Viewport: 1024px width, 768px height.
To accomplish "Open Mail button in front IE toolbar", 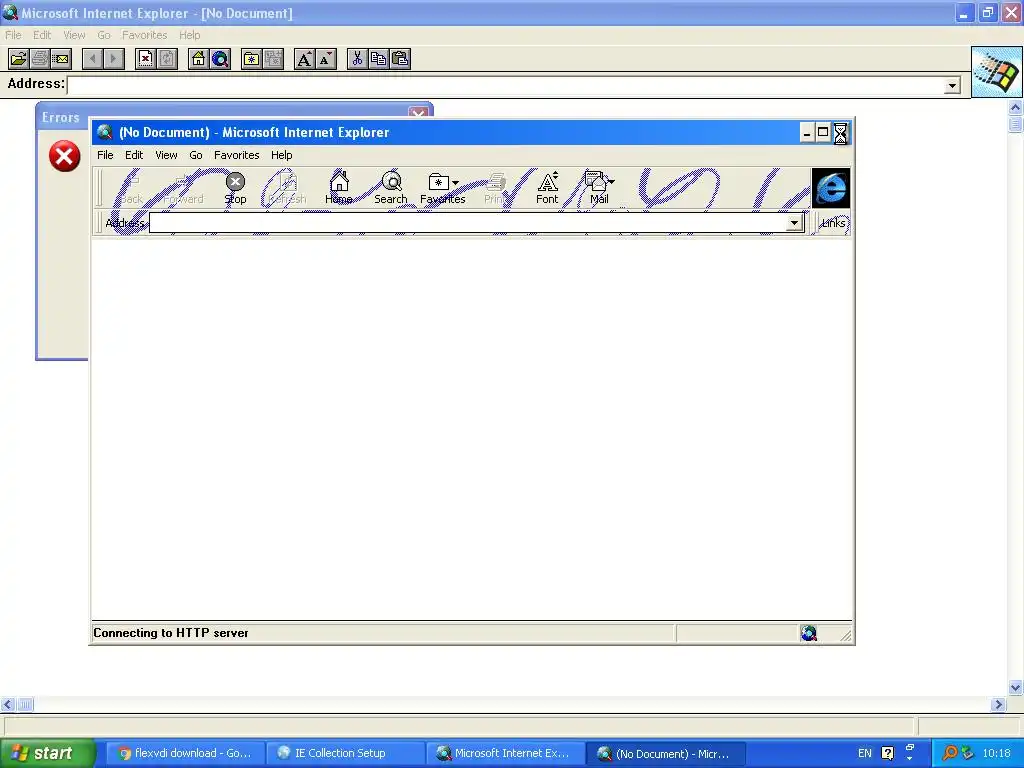I will (600, 187).
